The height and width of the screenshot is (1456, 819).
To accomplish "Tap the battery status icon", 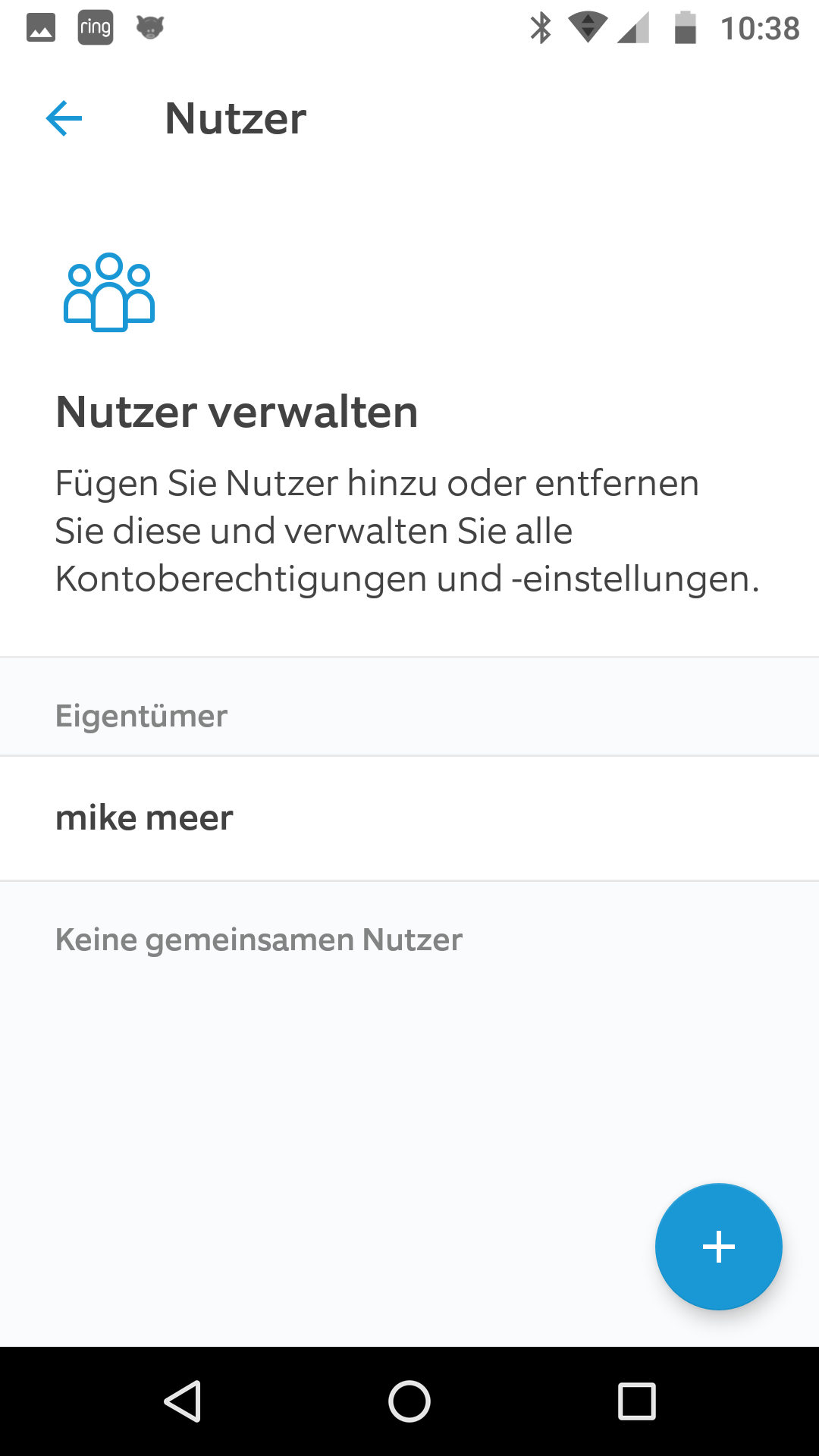I will [686, 28].
